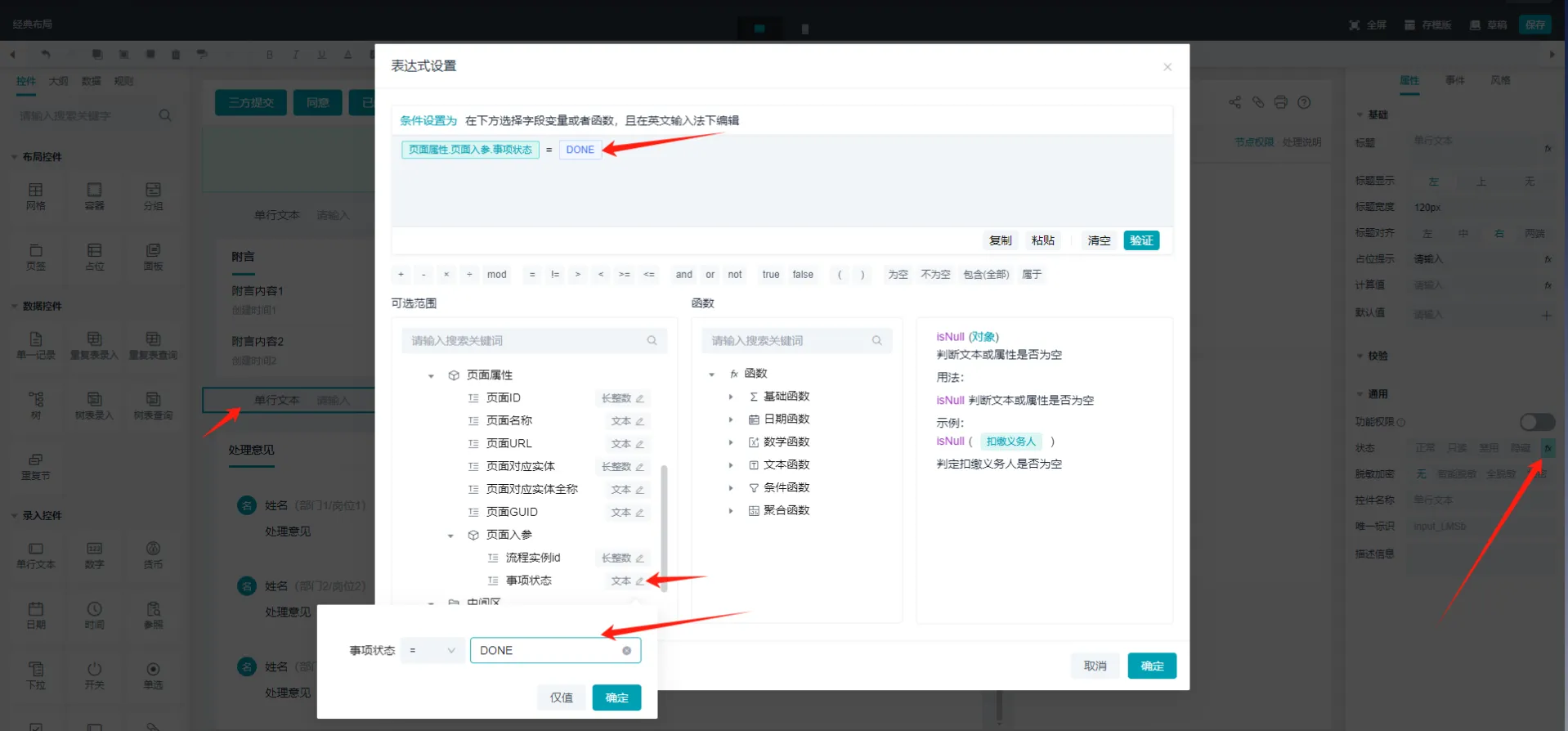Click the fx icon beside 标题 field
Image resolution: width=1568 pixels, height=731 pixels.
click(1548, 148)
